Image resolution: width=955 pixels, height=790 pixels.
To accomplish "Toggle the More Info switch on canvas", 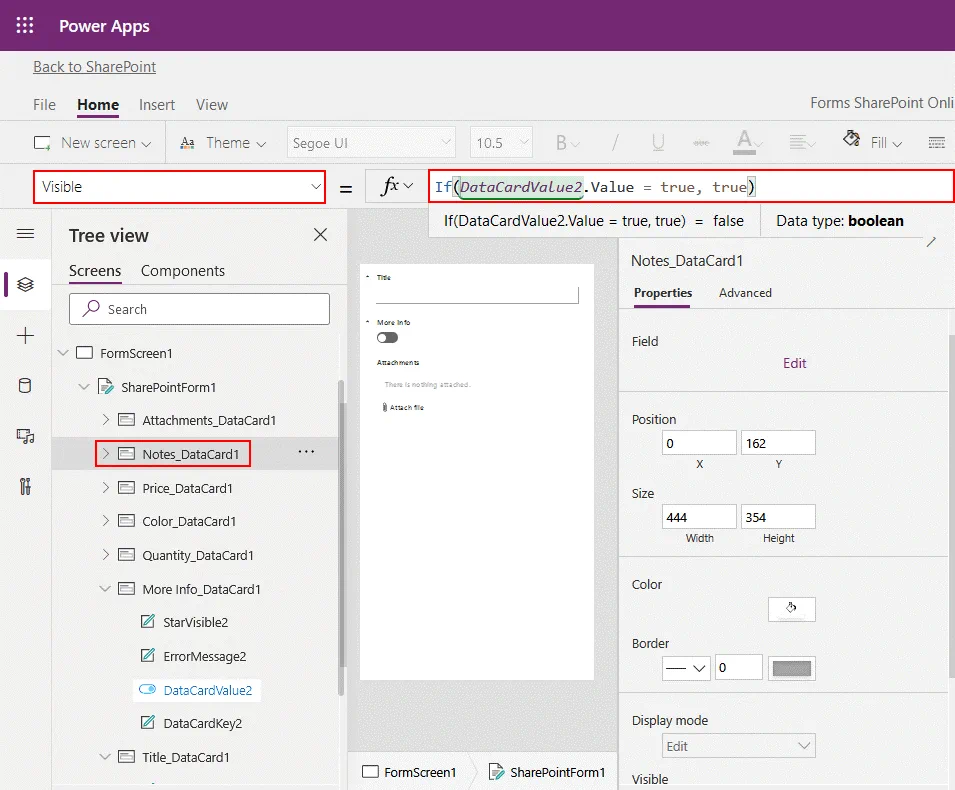I will click(387, 338).
